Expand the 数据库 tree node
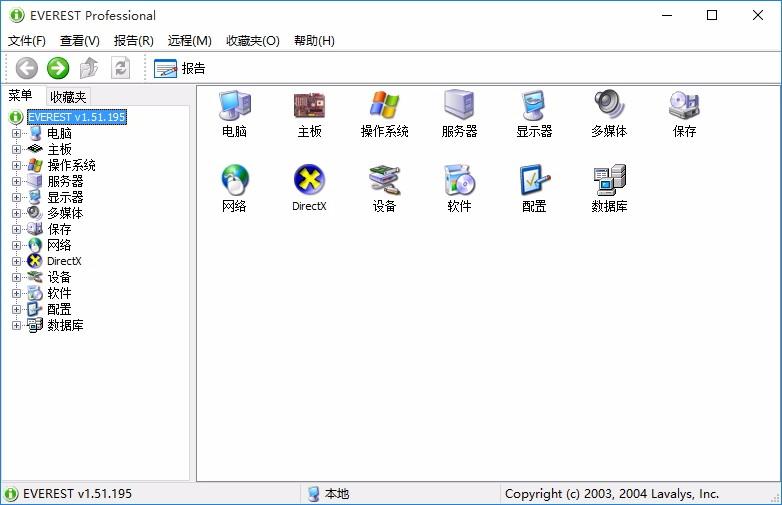 pyautogui.click(x=16, y=325)
